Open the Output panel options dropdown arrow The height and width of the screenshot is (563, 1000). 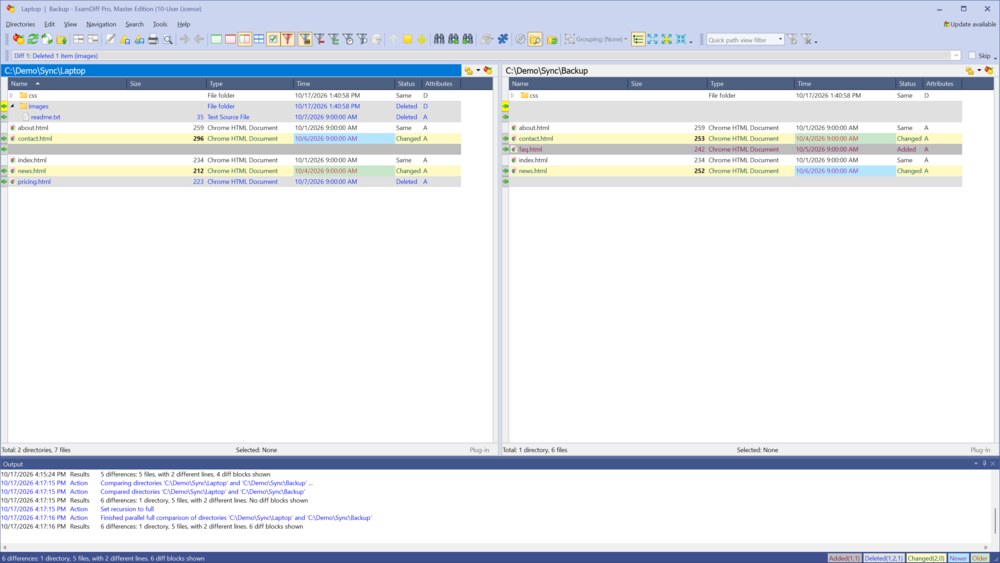(976, 464)
